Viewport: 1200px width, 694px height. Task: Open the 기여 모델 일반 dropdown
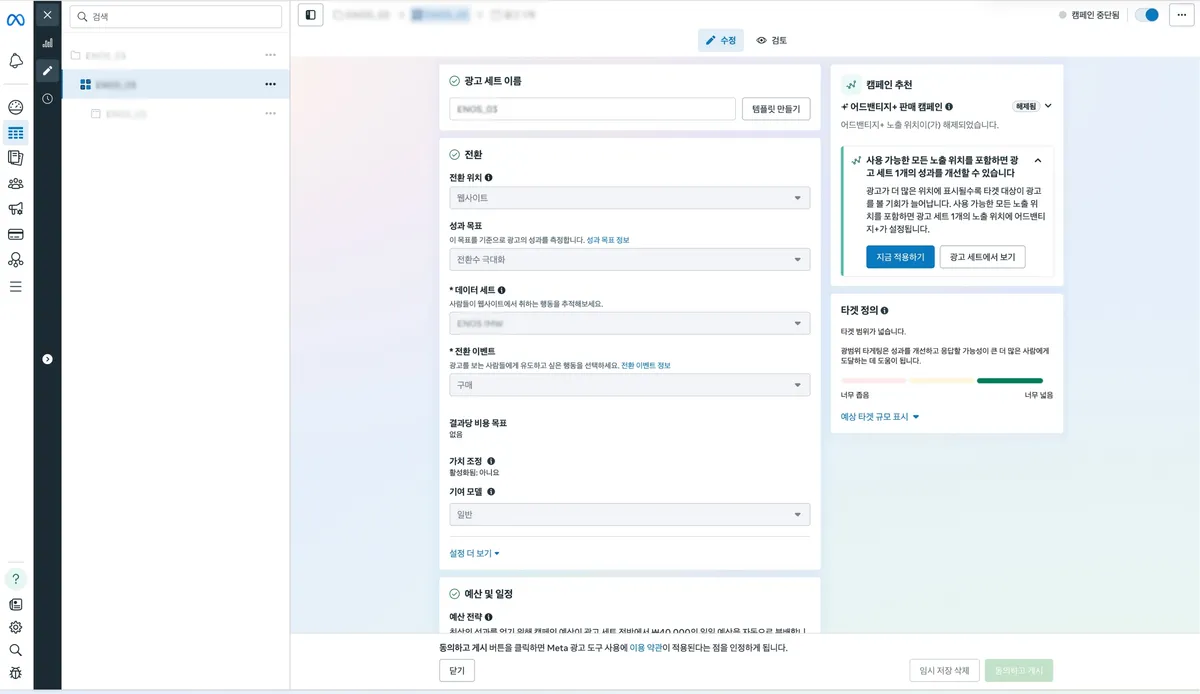[x=630, y=515]
